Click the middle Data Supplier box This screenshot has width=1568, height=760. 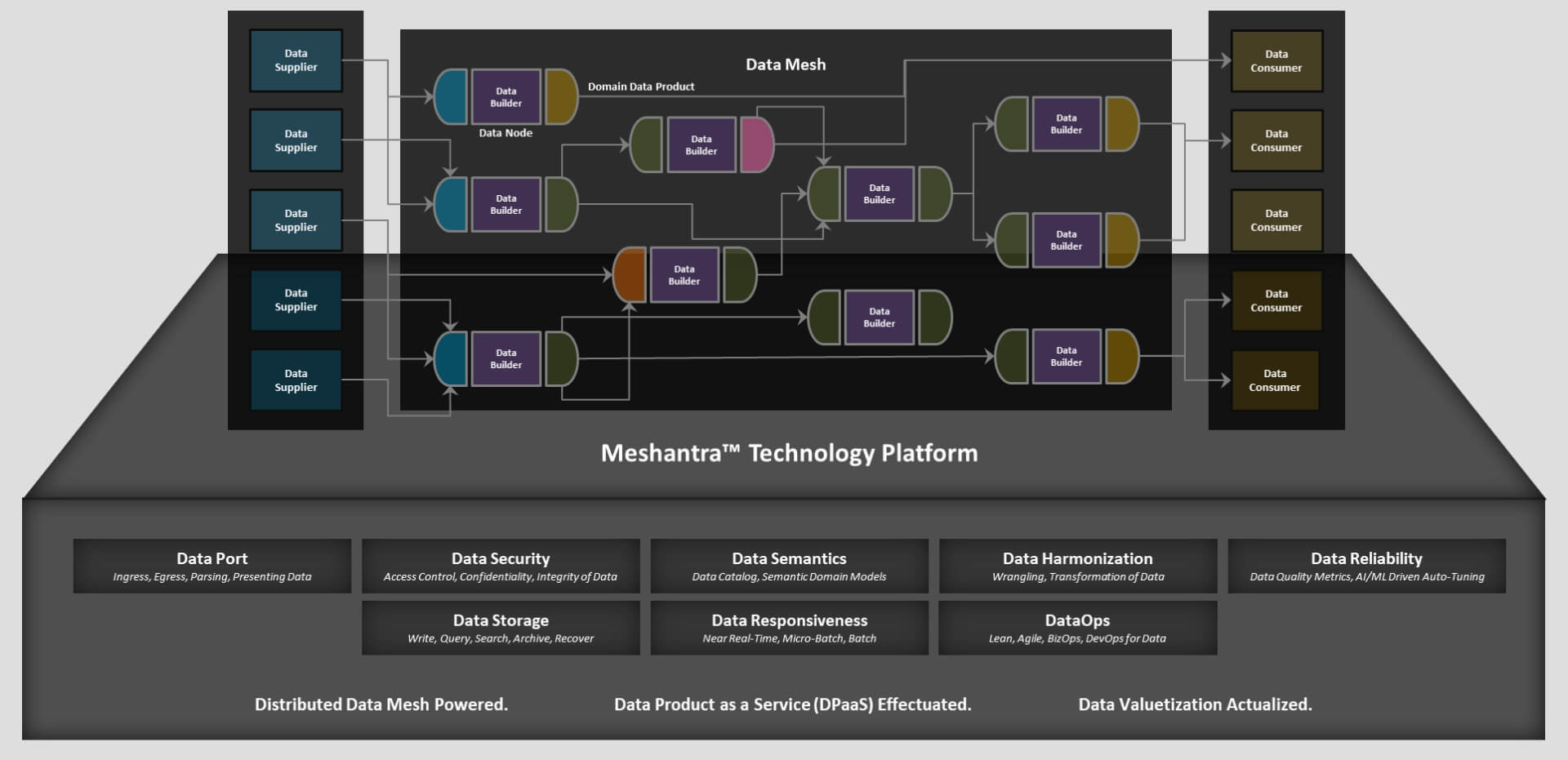[296, 220]
